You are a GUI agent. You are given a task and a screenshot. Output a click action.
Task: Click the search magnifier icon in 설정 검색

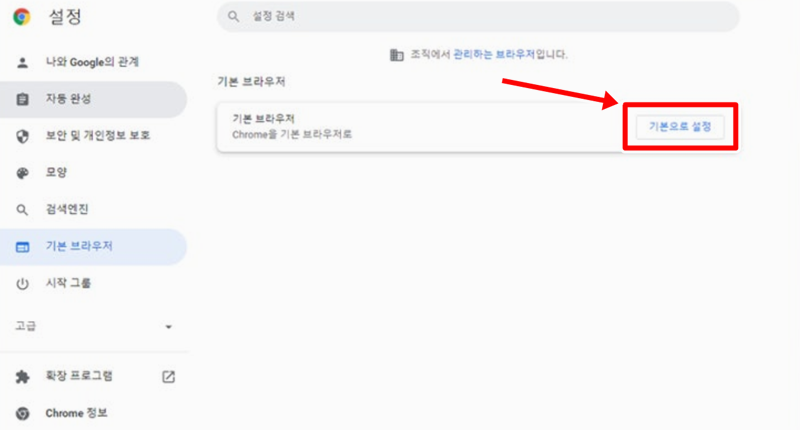233,16
